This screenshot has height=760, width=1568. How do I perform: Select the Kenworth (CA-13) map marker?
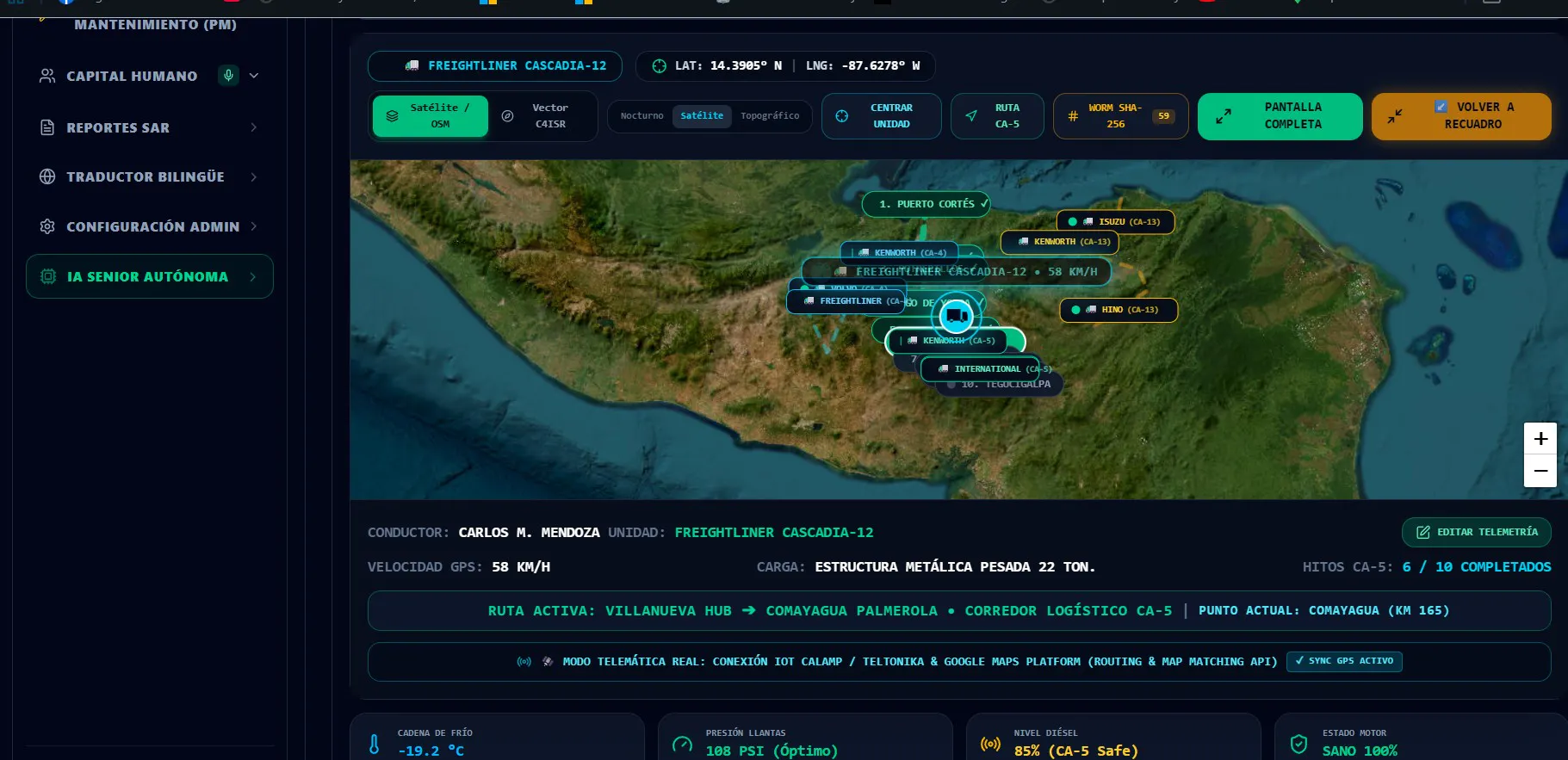click(1060, 242)
